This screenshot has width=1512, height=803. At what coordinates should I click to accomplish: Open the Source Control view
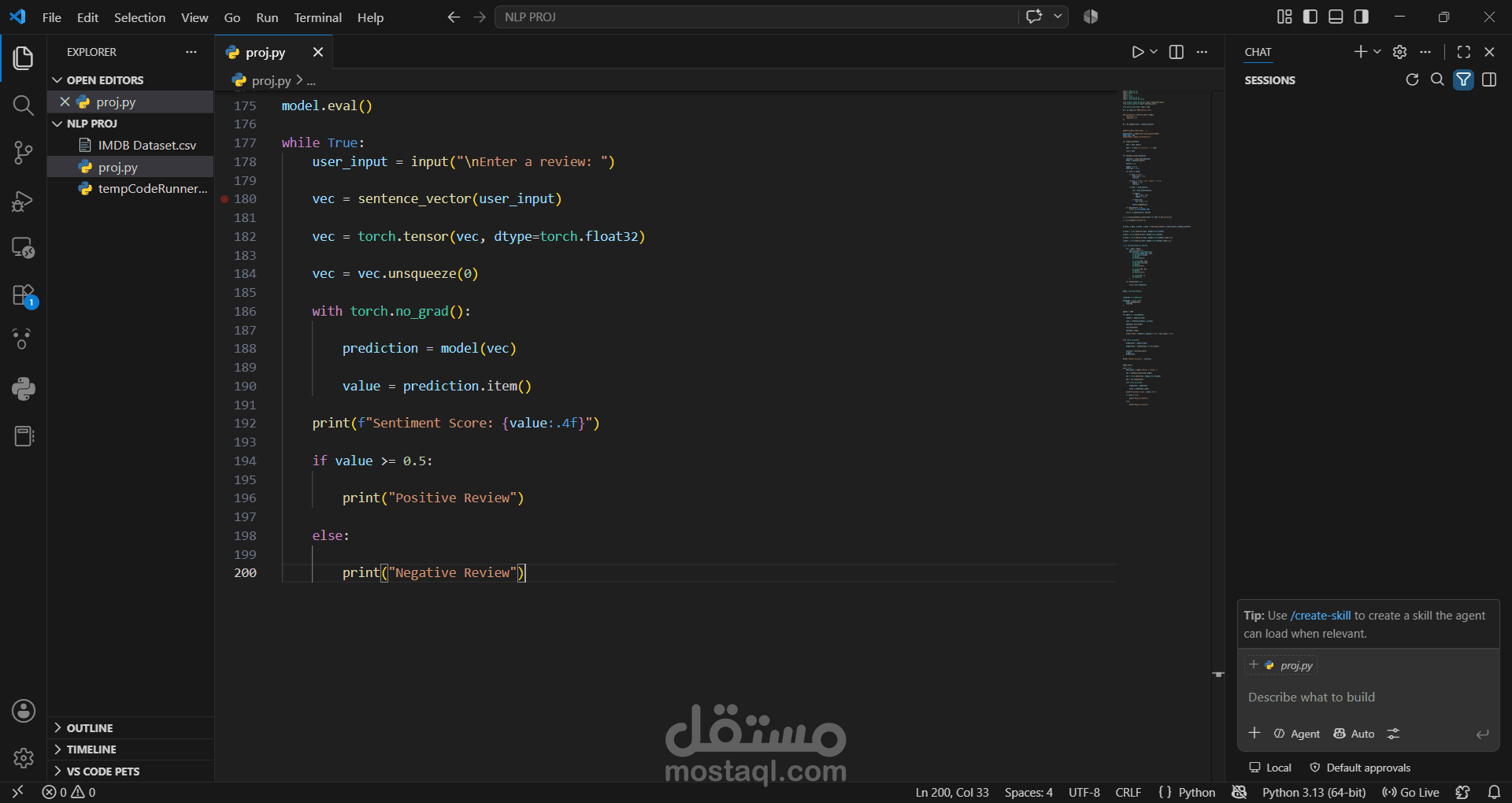click(x=23, y=153)
